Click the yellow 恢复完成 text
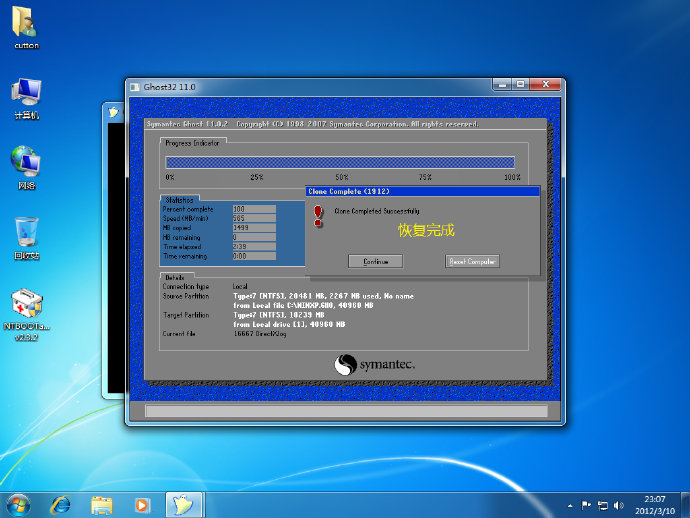 (x=426, y=230)
